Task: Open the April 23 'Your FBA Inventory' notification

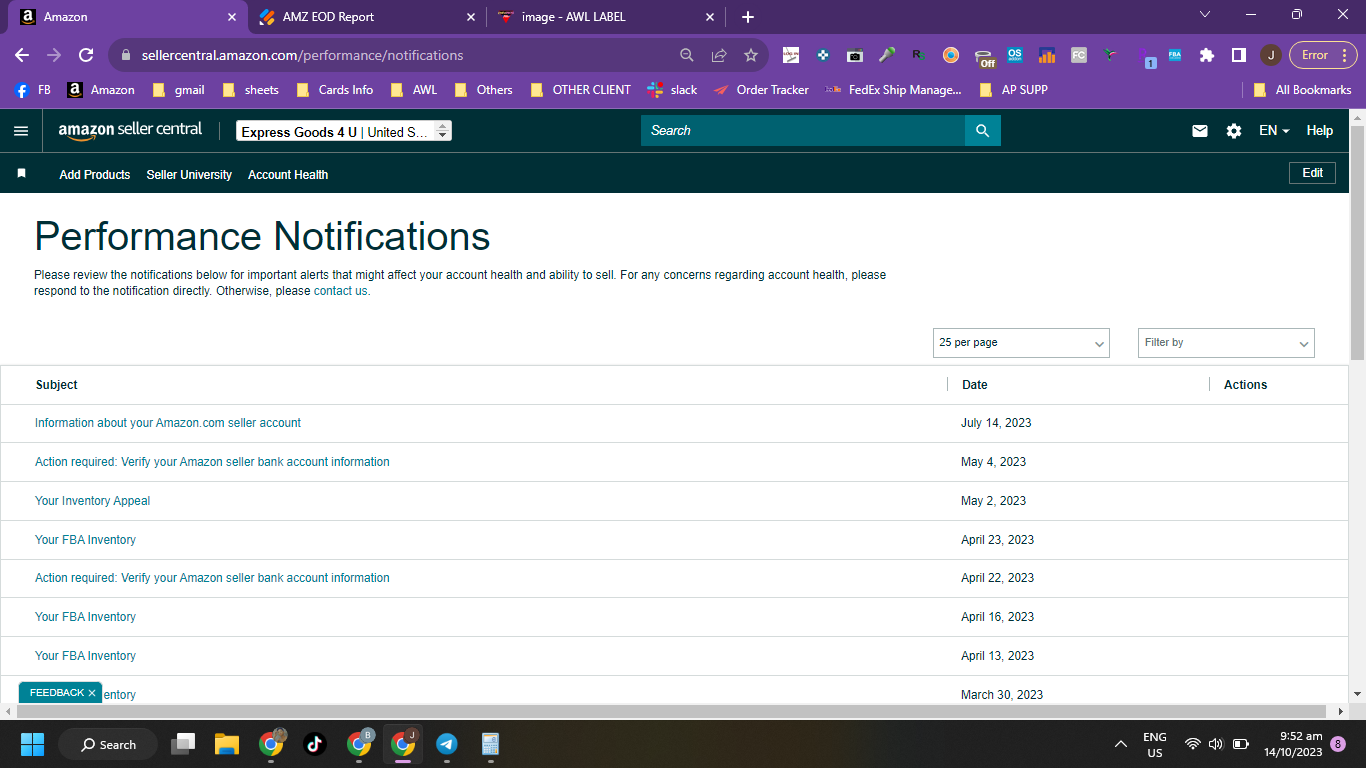Action: (x=85, y=540)
